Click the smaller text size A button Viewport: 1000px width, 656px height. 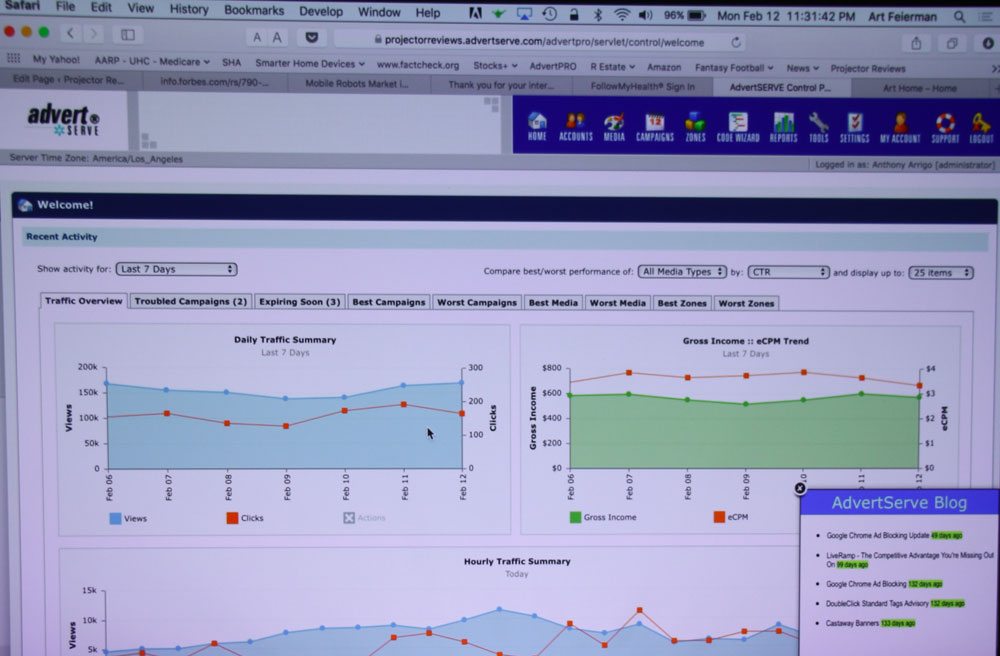pyautogui.click(x=256, y=38)
